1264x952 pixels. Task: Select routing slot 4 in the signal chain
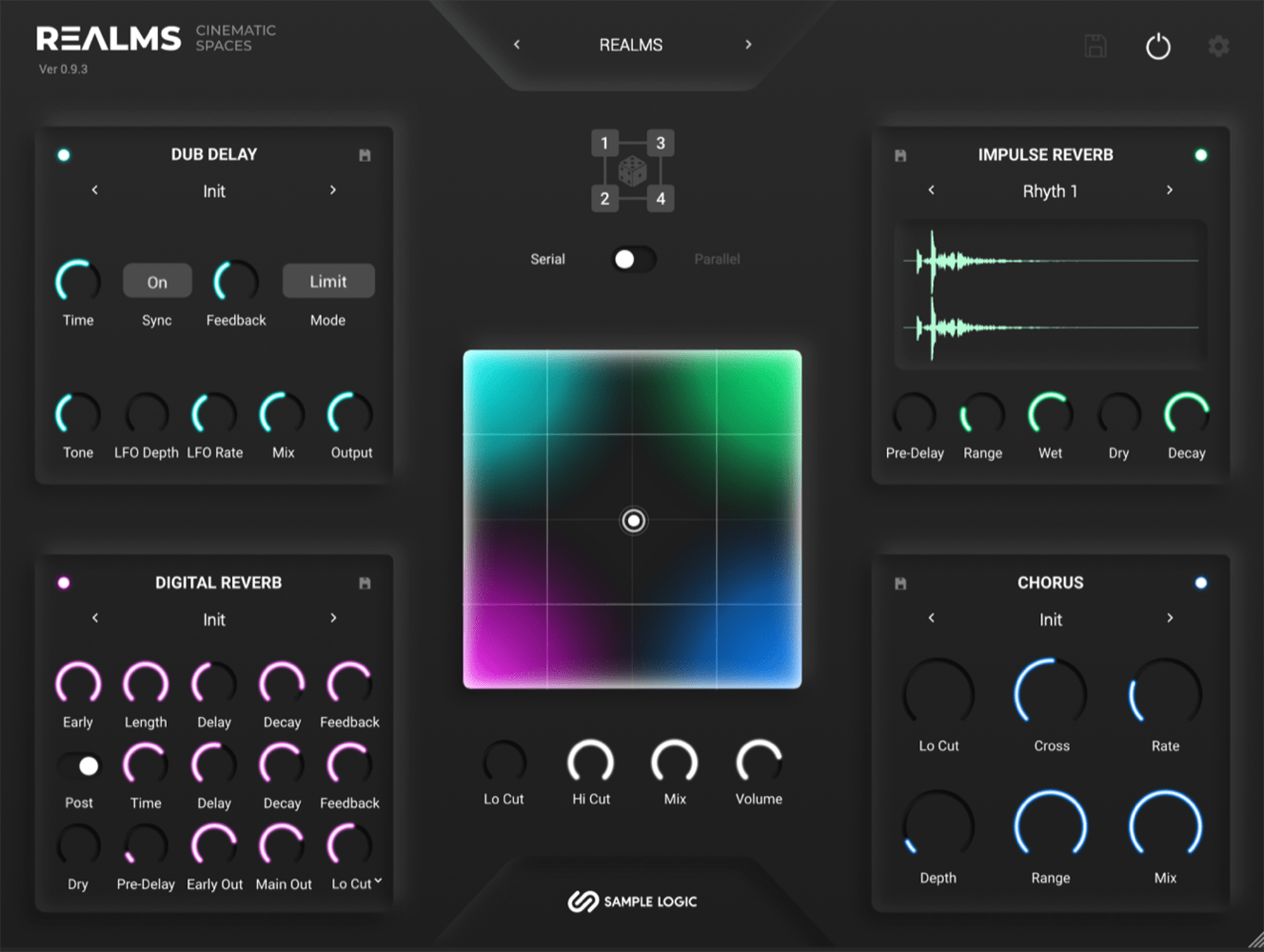(660, 198)
